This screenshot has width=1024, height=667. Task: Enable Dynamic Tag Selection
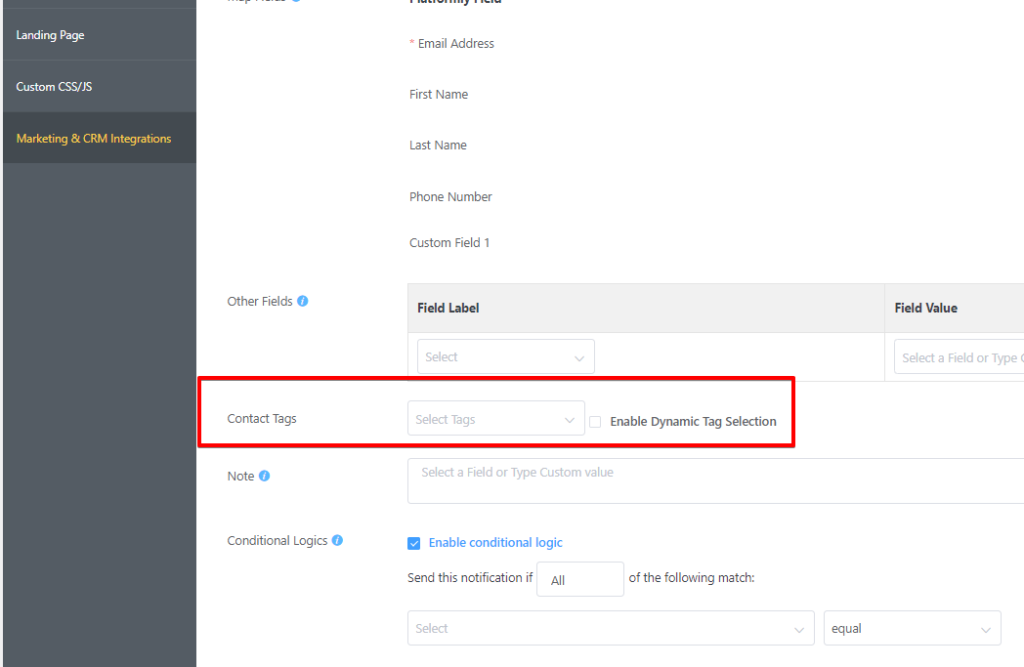point(595,421)
